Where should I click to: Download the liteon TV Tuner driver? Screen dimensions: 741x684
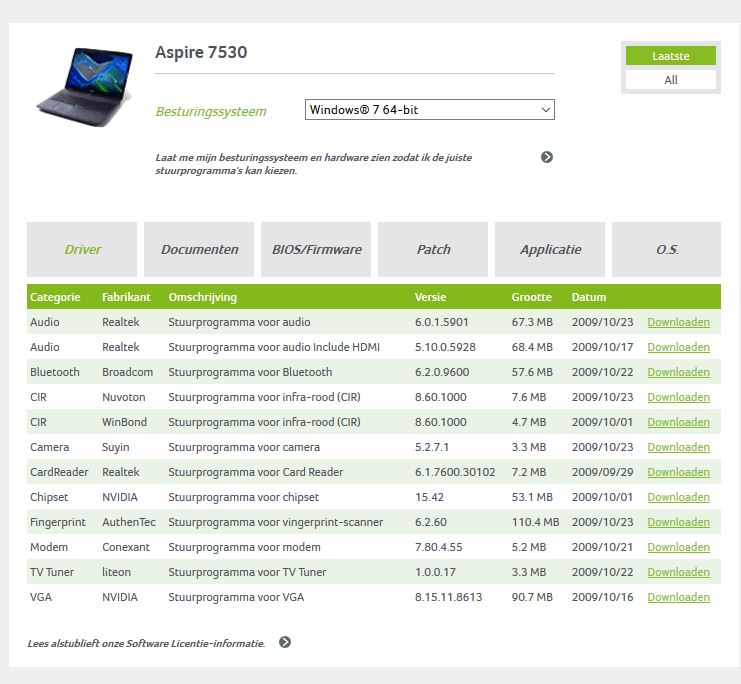pos(678,572)
